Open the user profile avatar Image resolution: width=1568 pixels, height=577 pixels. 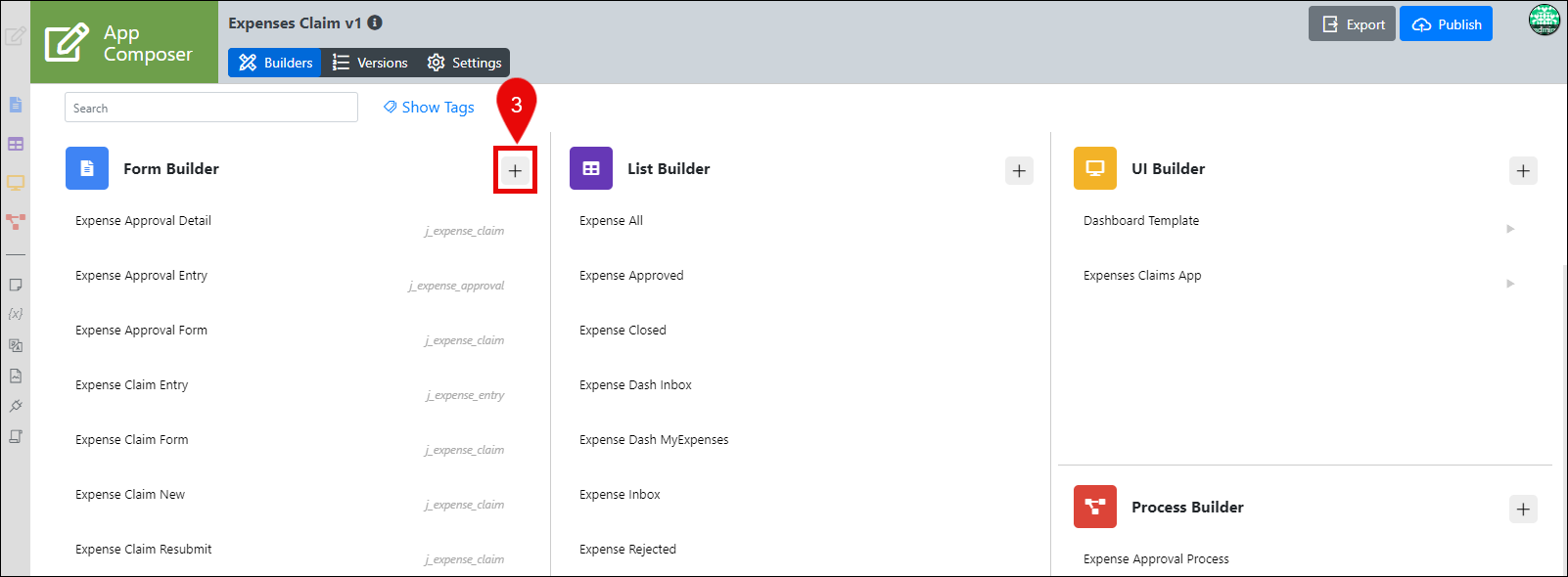click(x=1545, y=21)
